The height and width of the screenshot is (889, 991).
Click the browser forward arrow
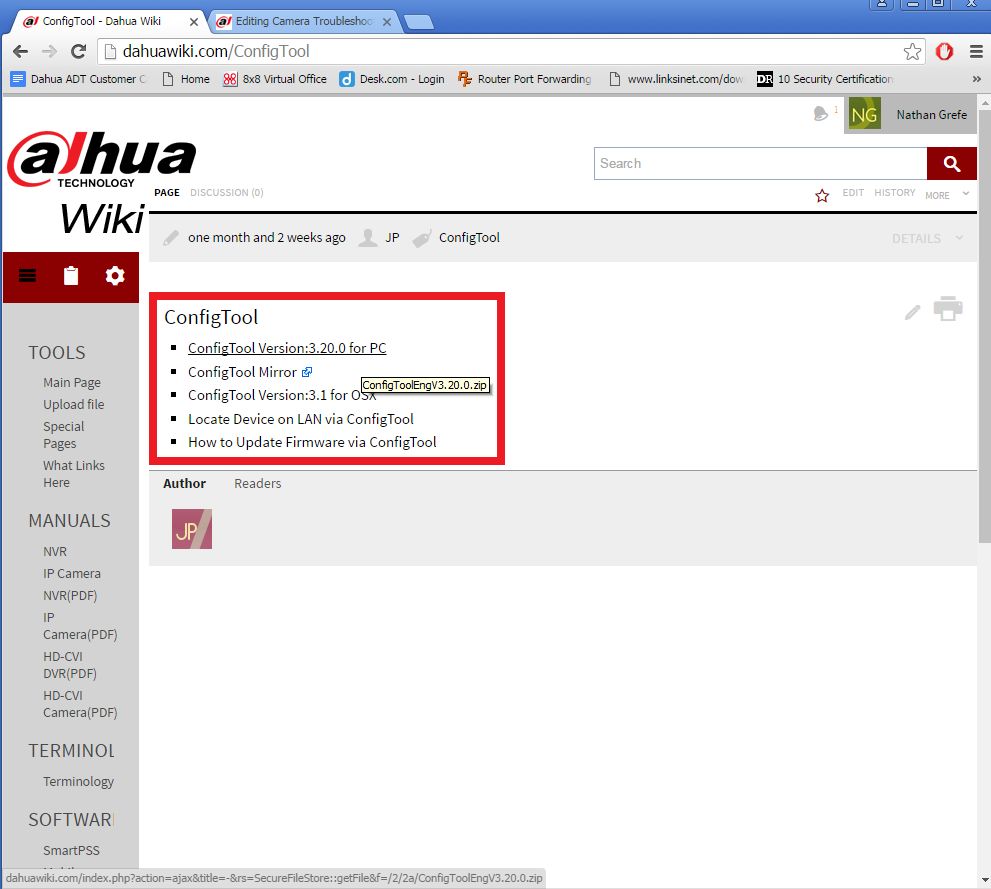[49, 52]
